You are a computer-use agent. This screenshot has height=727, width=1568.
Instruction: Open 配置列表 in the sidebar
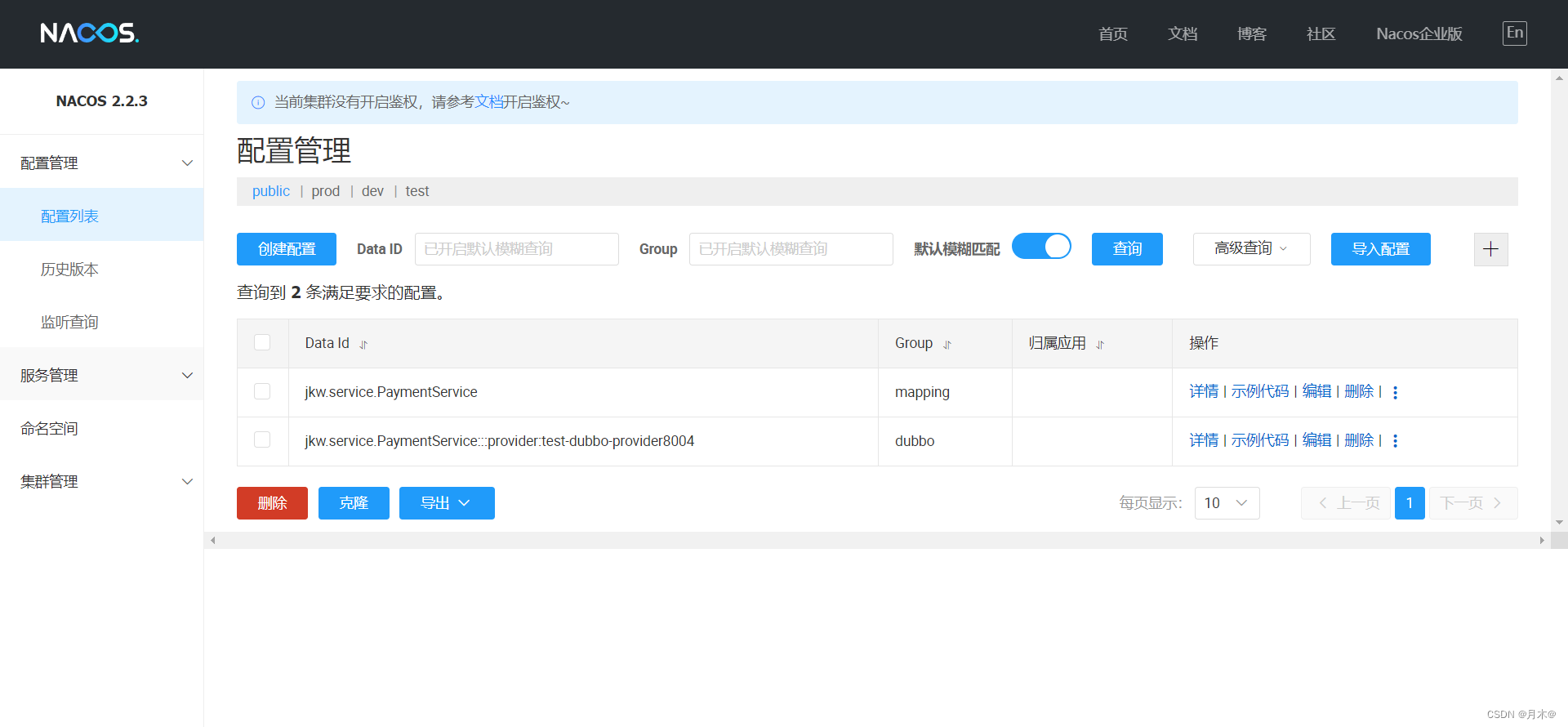point(102,216)
